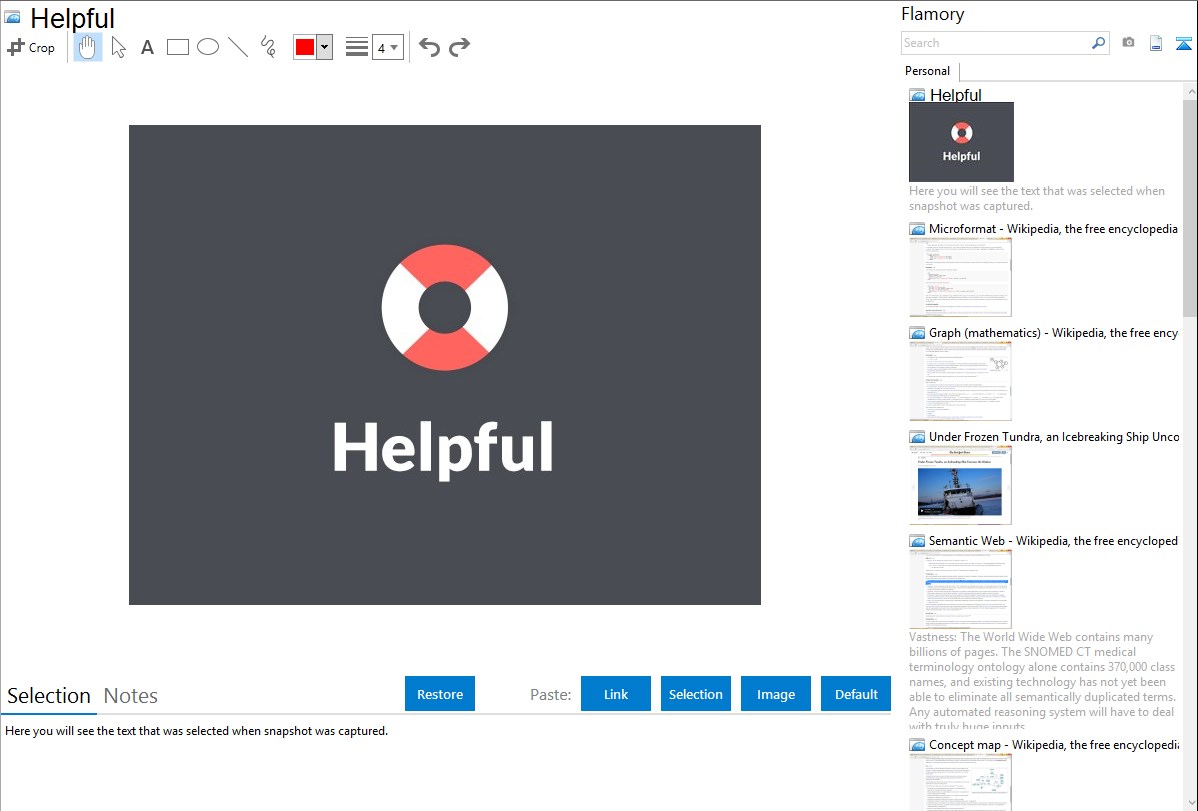Screen dimensions: 1198x811
Task: Select 'Concept map - Wikipedia' snapshot title
Action: point(1054,744)
